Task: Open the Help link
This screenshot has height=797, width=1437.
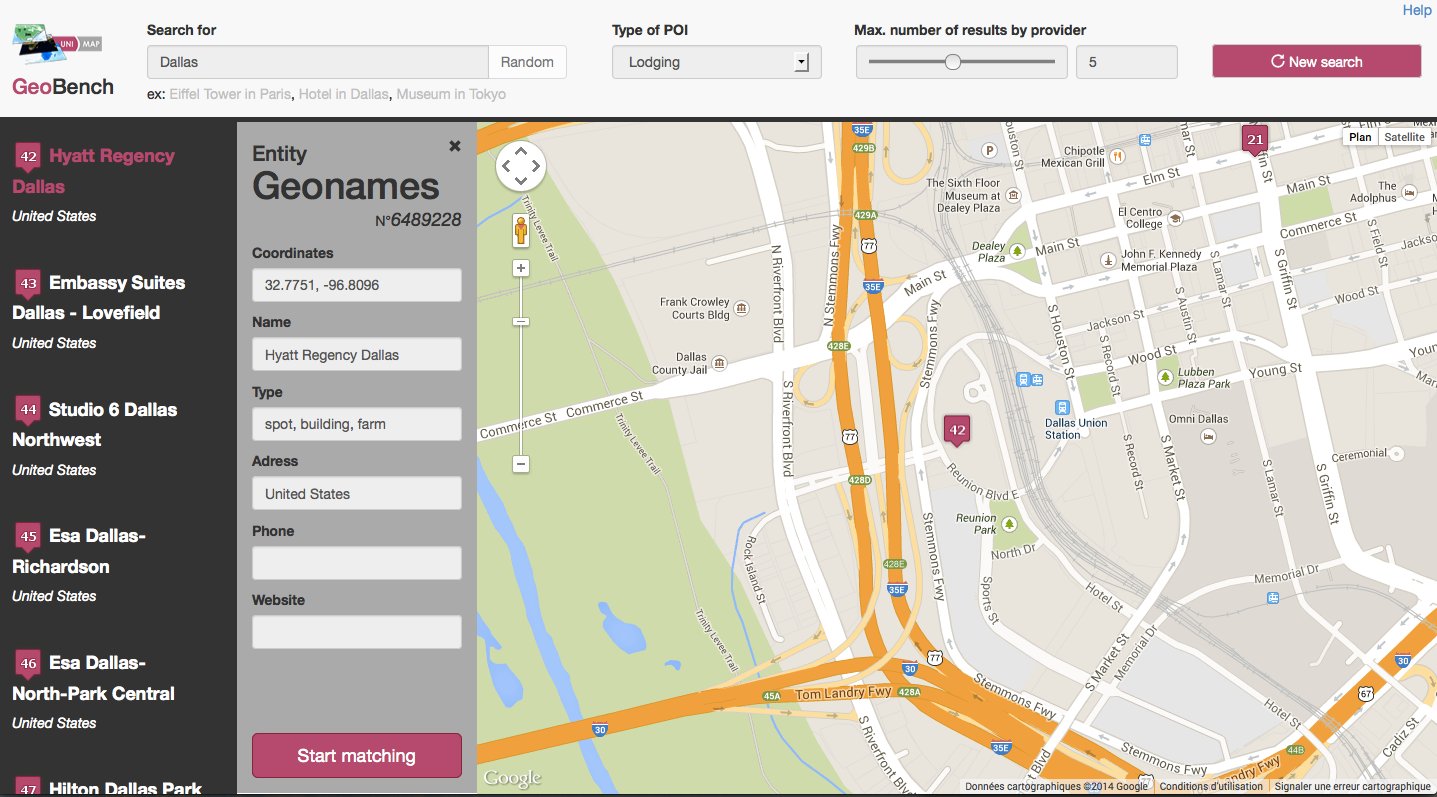Action: tap(1417, 10)
